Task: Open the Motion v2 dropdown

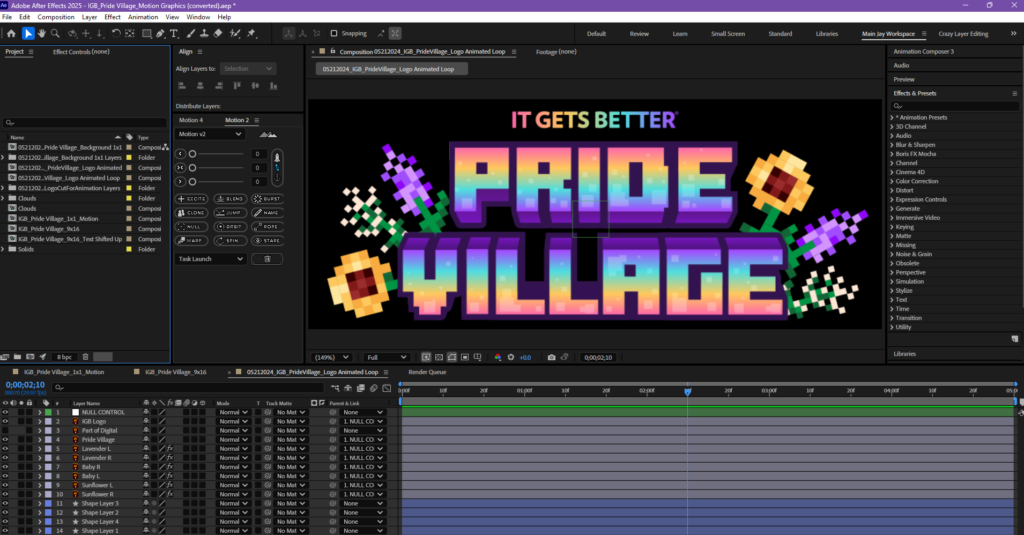Action: [210, 135]
